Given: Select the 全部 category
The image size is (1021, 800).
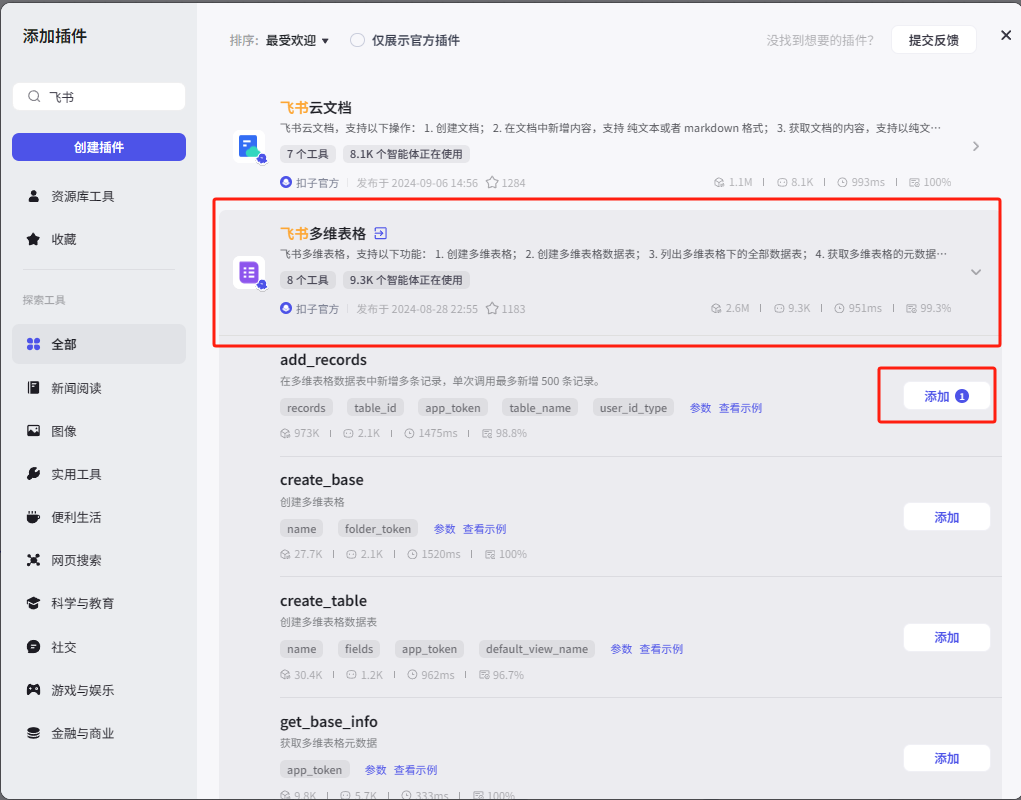Looking at the screenshot, I should click(x=99, y=344).
